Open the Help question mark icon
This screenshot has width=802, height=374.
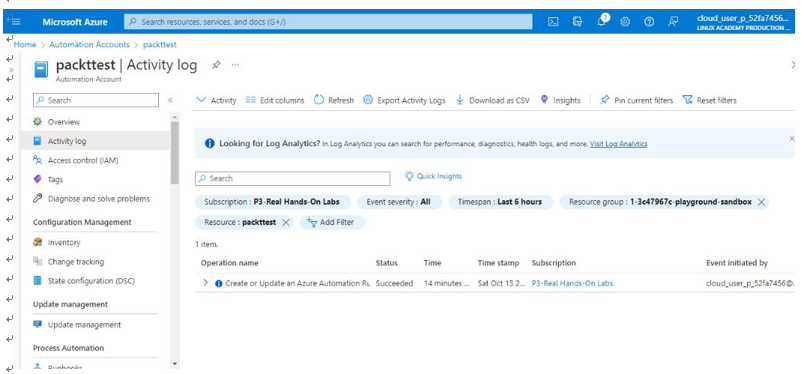click(649, 21)
